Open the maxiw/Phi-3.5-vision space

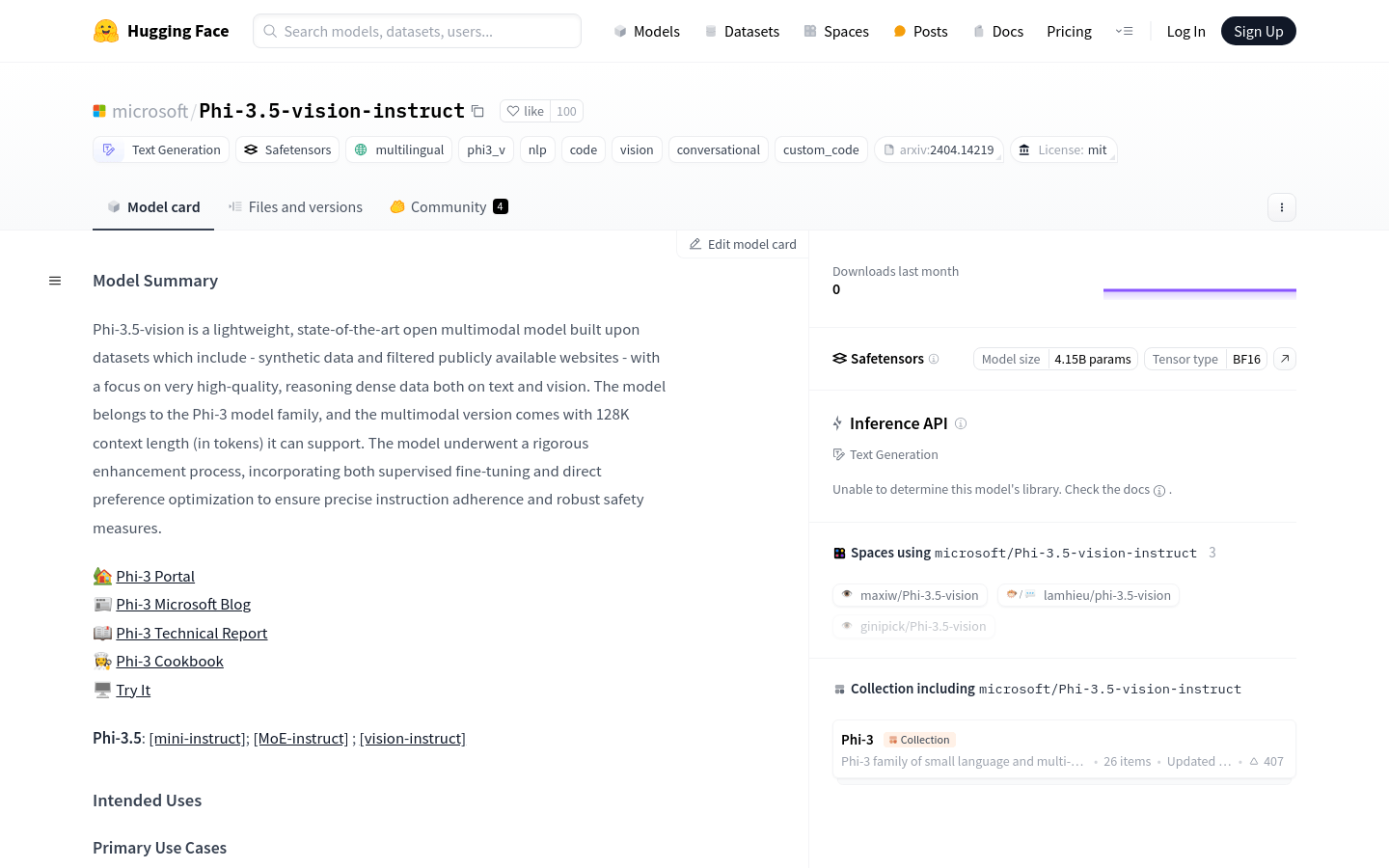910,595
